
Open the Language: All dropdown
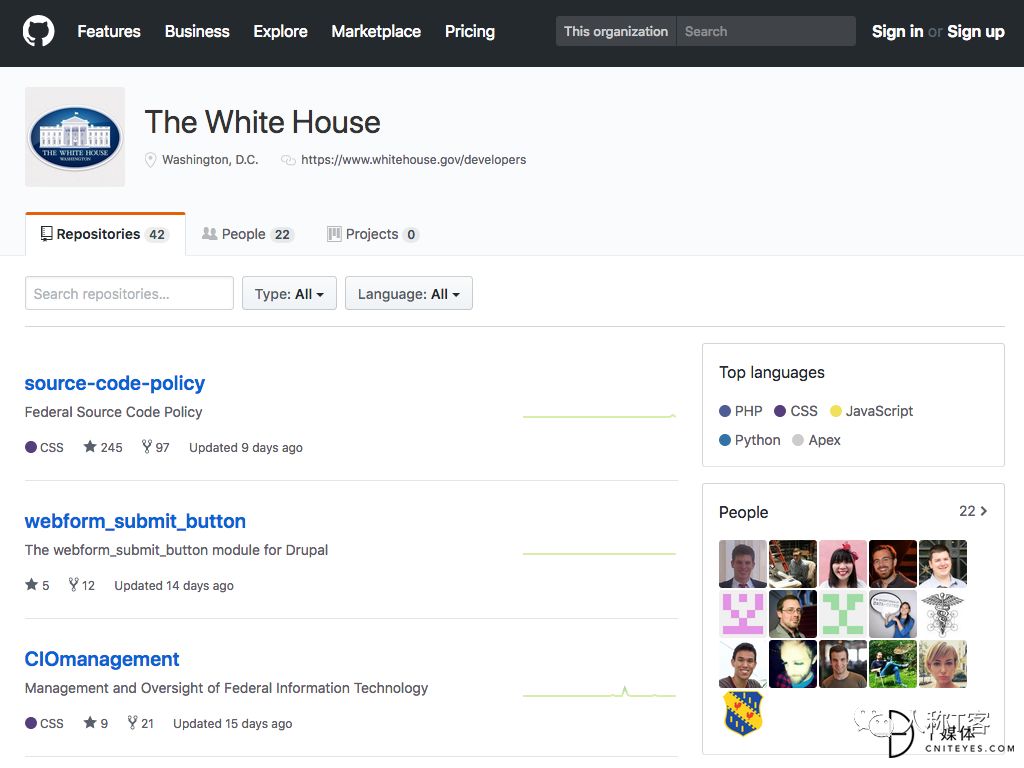coord(409,293)
